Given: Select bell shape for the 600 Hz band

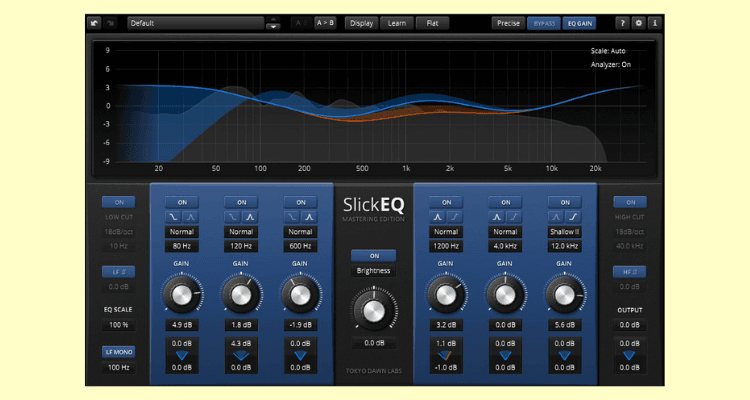Looking at the screenshot, I should pos(309,217).
